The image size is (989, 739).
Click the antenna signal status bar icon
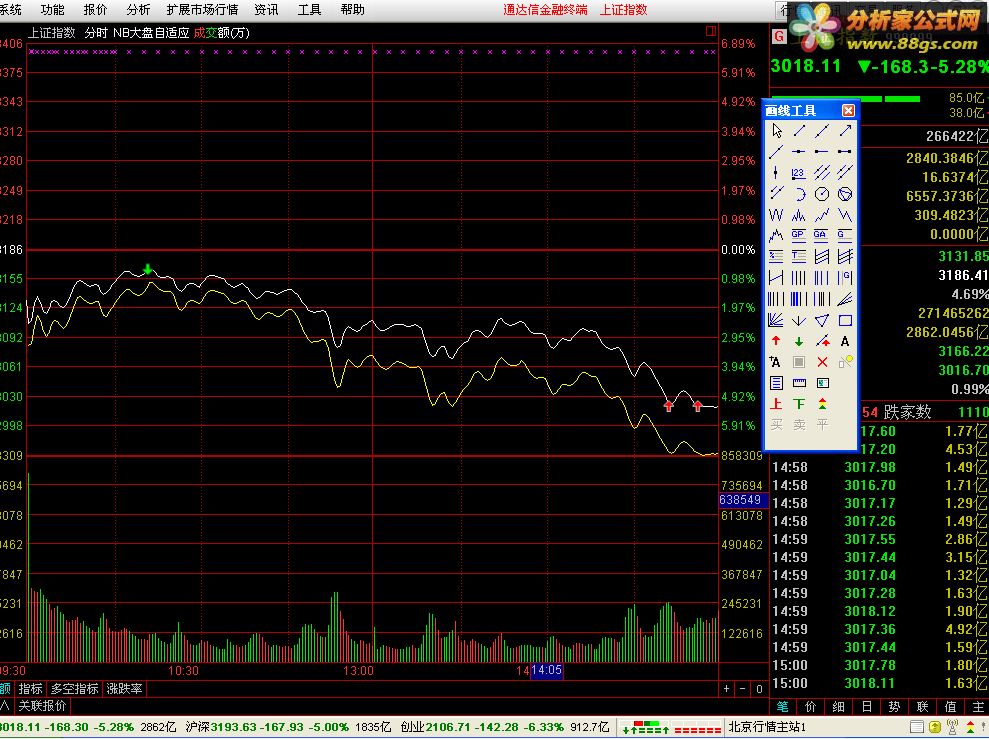coord(953,727)
